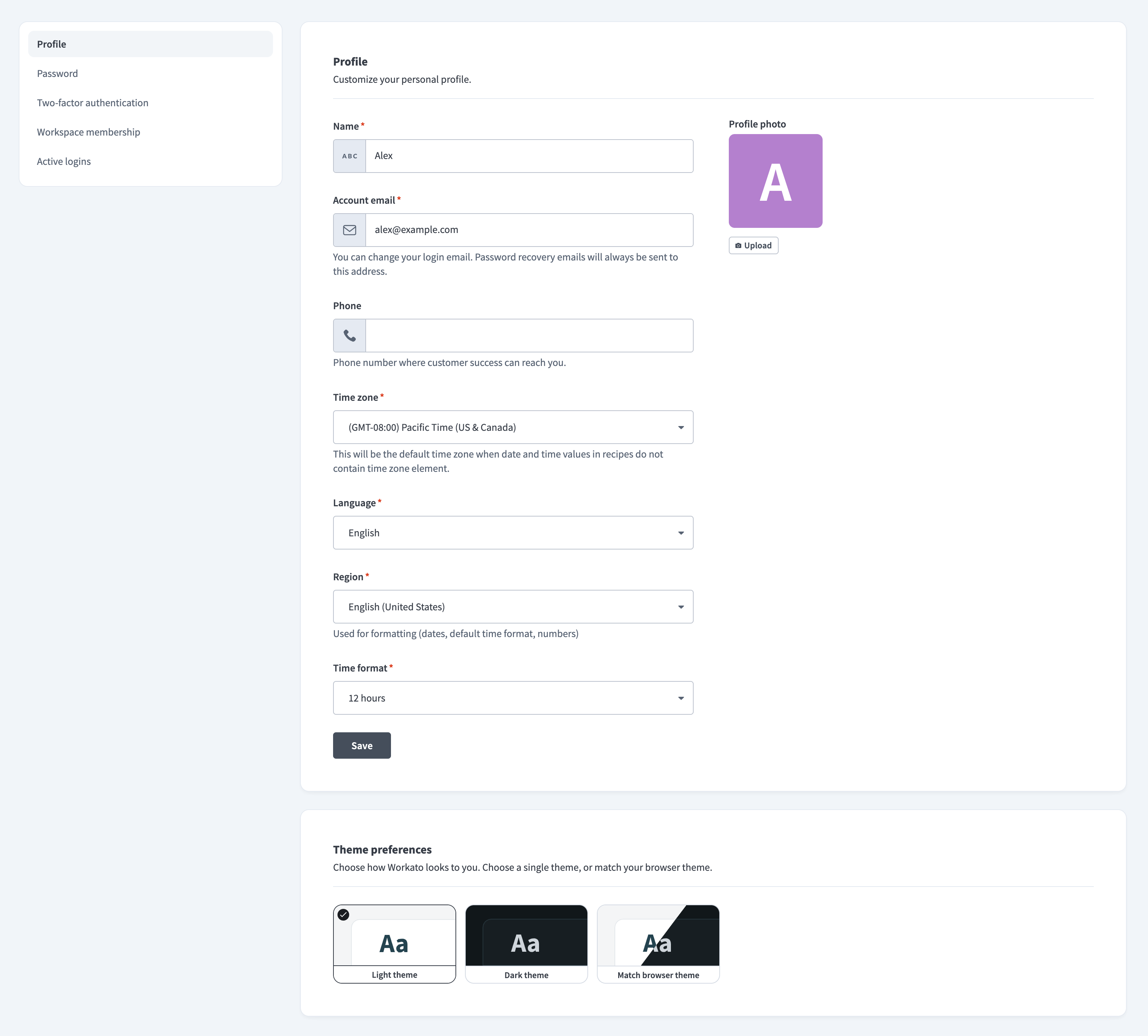Switch to the Password section
The width and height of the screenshot is (1148, 1036).
(58, 73)
